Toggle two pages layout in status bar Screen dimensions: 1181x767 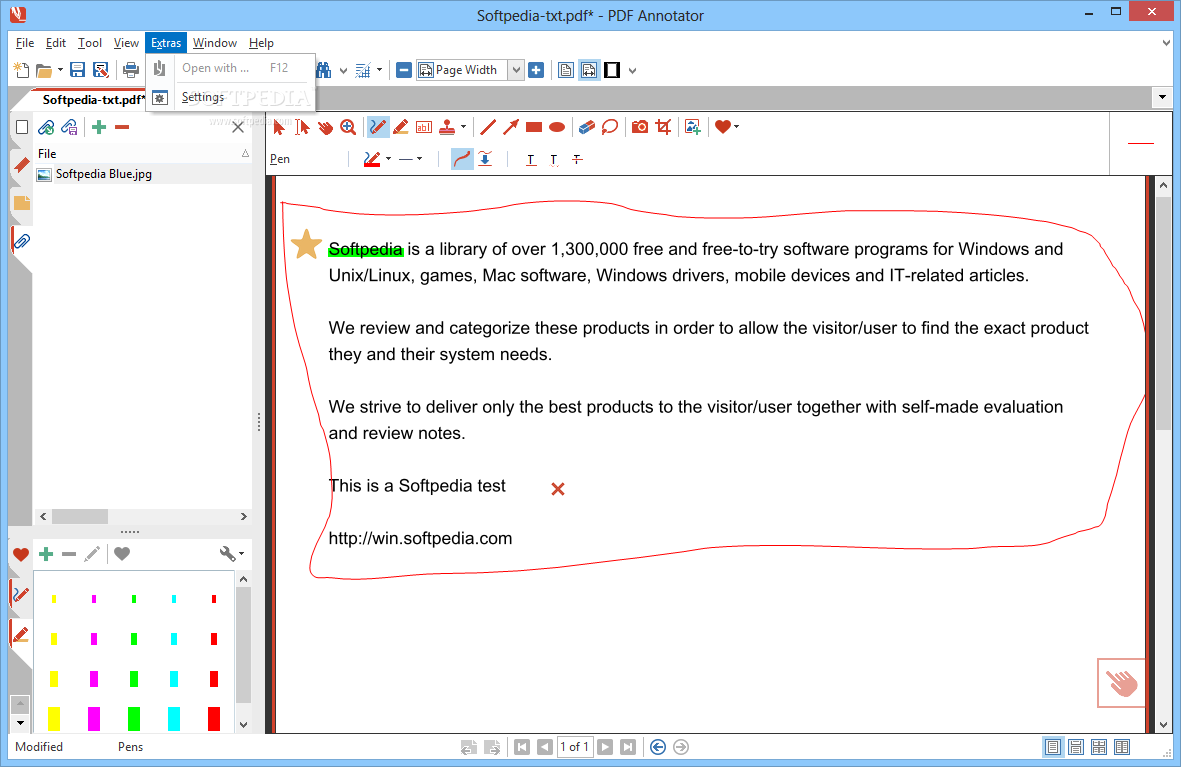click(x=1099, y=747)
